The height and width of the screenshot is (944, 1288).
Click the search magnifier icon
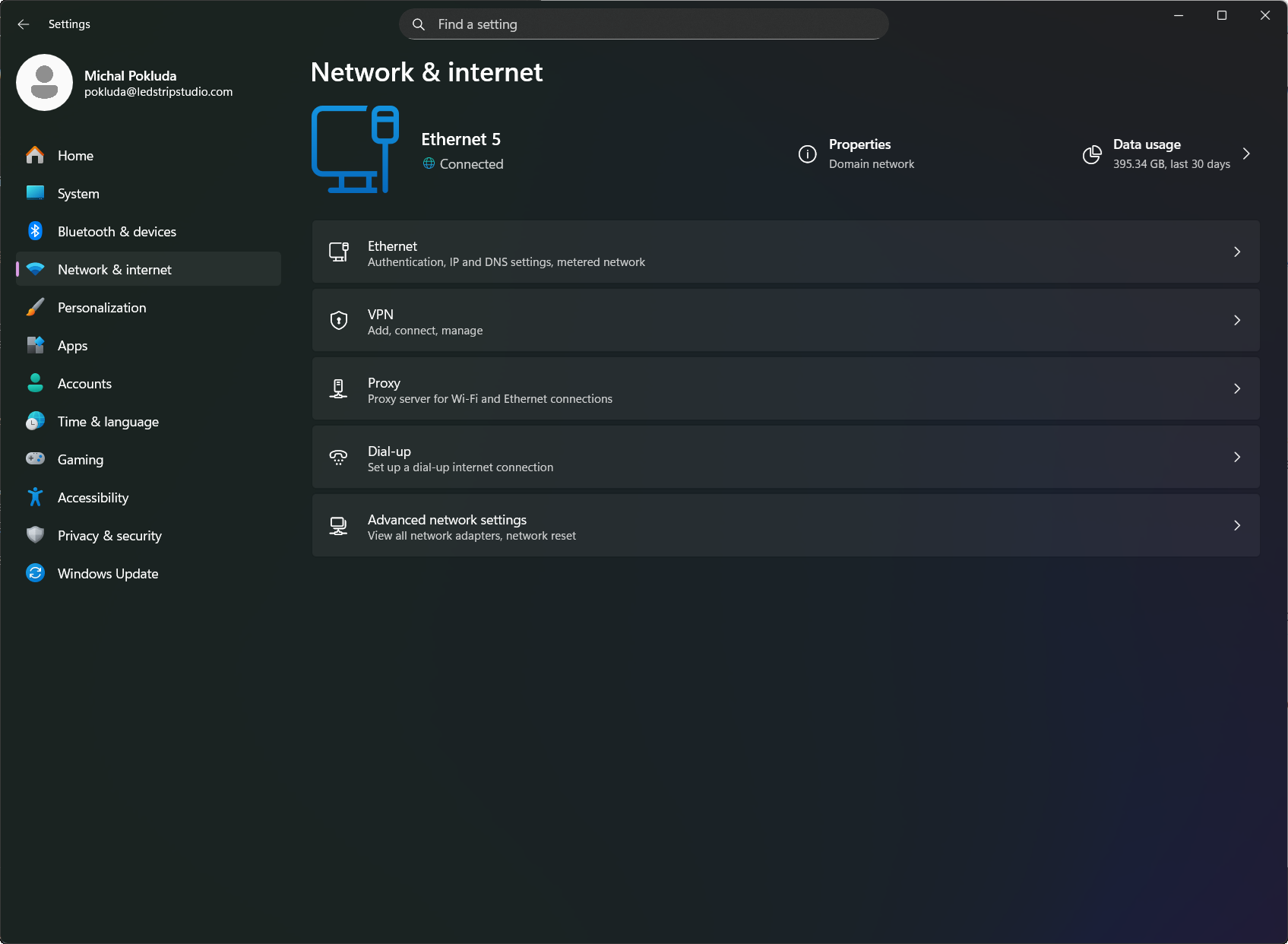[419, 24]
